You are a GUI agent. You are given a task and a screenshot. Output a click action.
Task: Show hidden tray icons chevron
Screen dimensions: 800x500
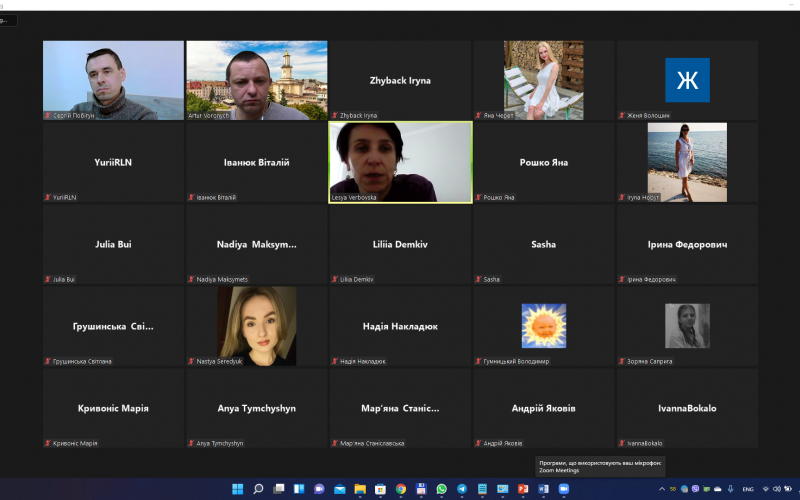tap(662, 489)
